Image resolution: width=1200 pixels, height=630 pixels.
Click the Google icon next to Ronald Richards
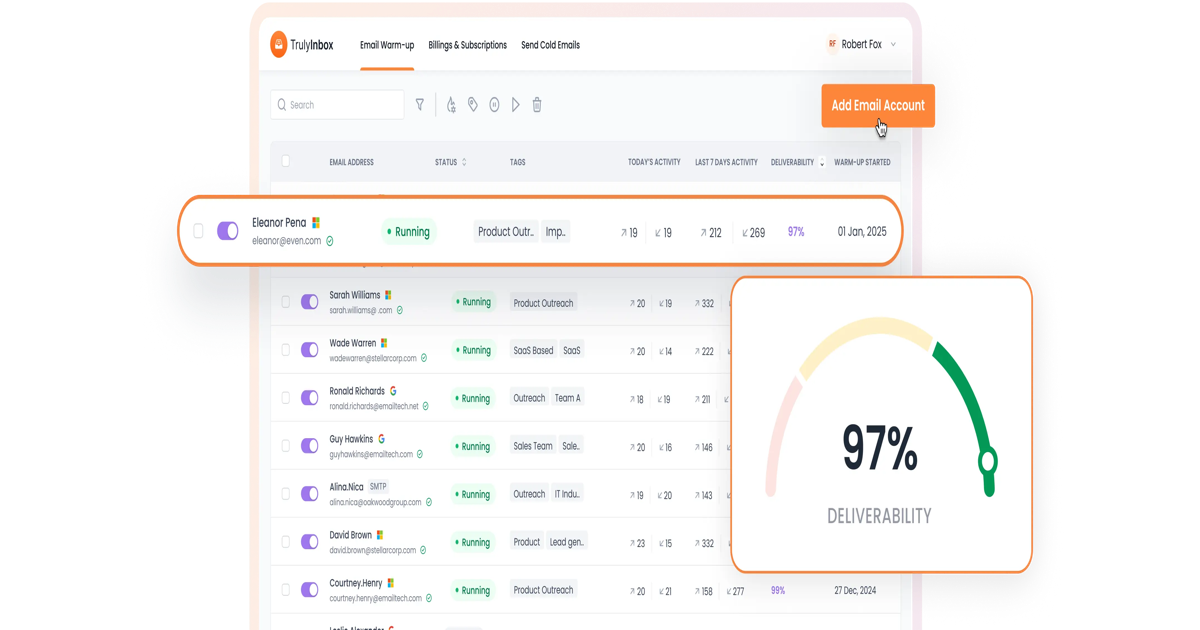pos(393,391)
